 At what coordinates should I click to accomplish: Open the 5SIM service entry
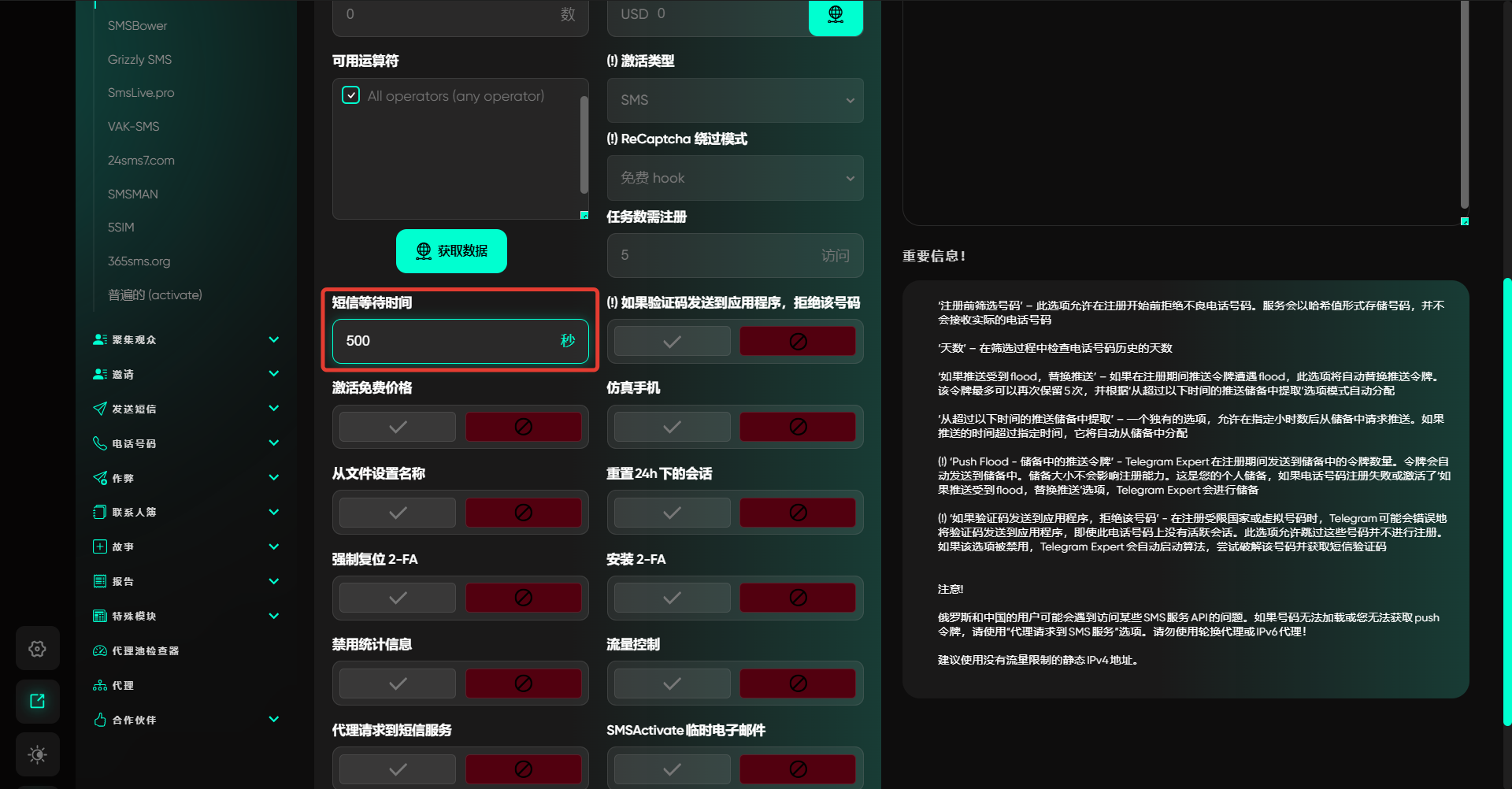(121, 228)
